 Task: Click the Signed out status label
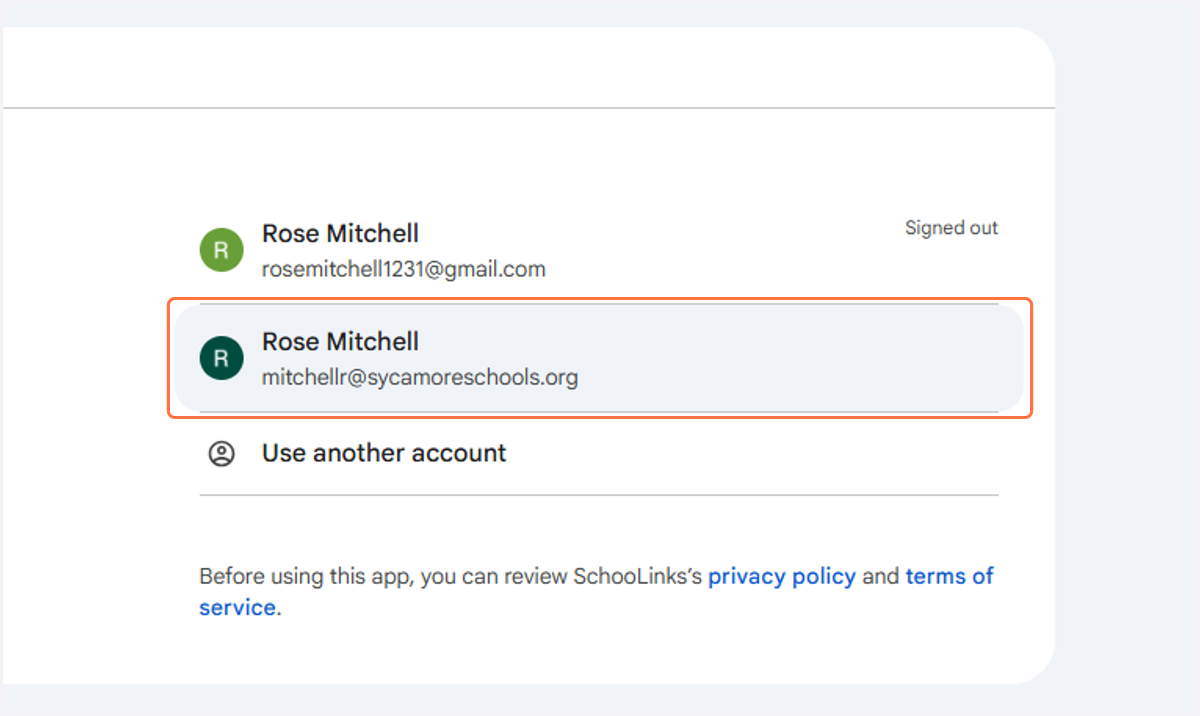(951, 228)
